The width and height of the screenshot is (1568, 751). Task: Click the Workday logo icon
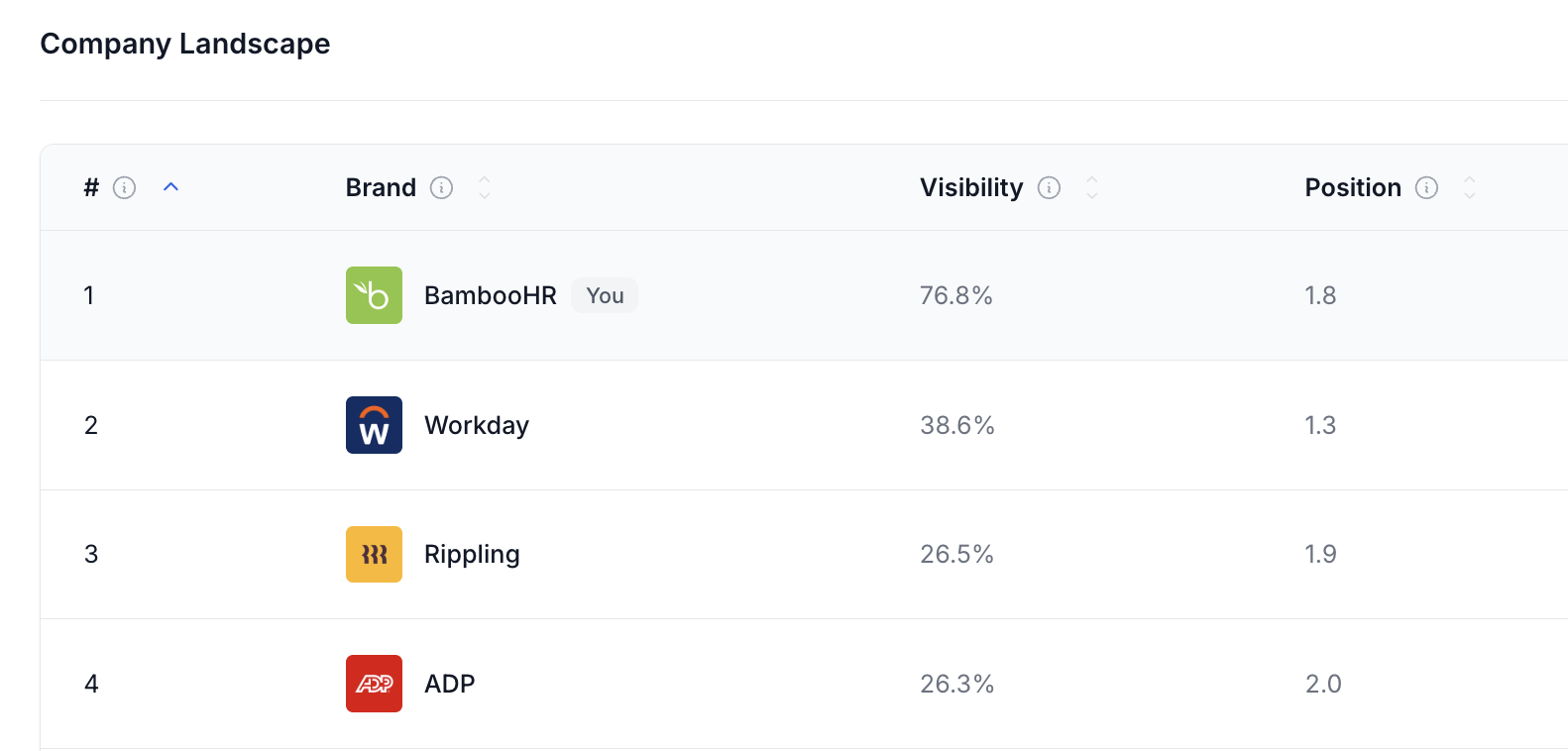coord(374,425)
